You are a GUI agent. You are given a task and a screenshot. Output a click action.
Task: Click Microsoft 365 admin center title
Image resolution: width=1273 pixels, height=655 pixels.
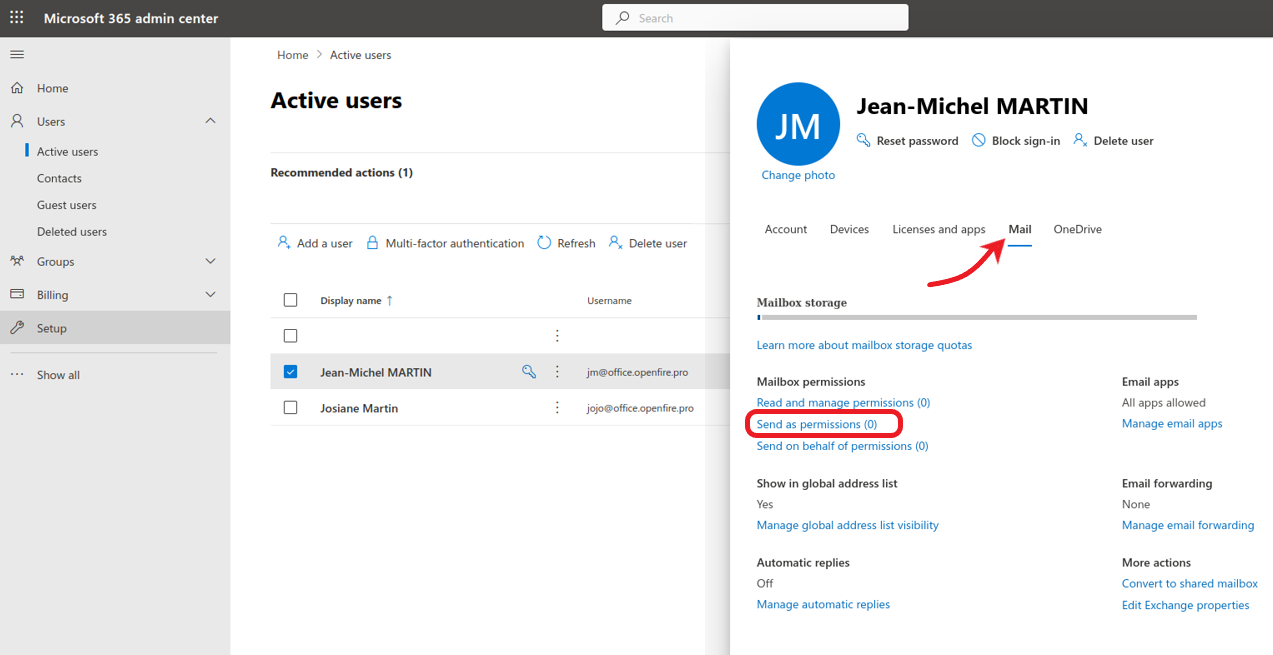pos(131,18)
